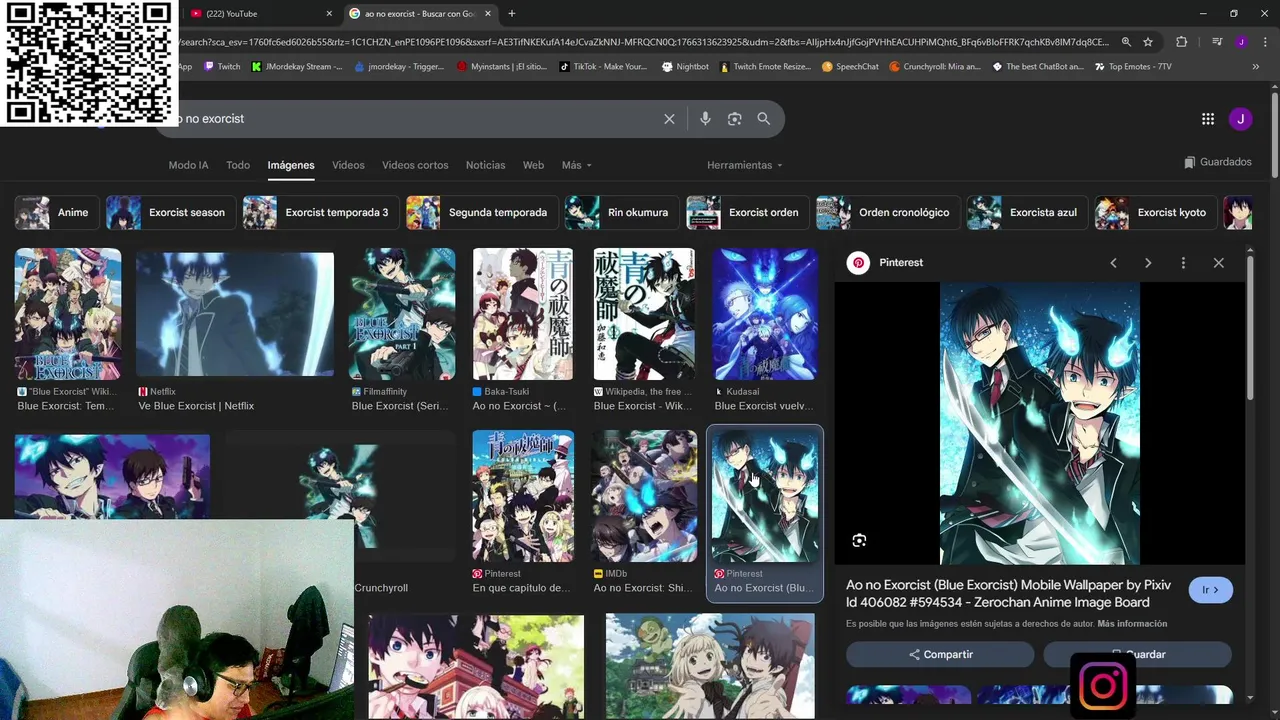Filter by Segunda temporada chip

tap(482, 213)
